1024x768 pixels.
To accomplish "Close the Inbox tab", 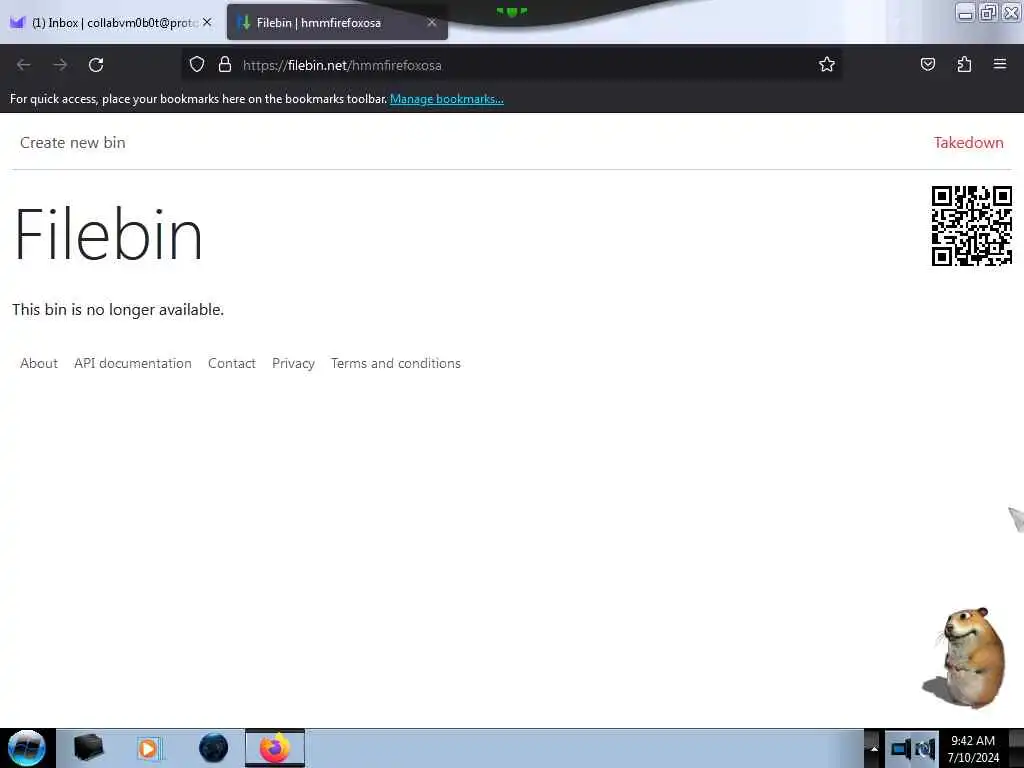I will point(207,22).
